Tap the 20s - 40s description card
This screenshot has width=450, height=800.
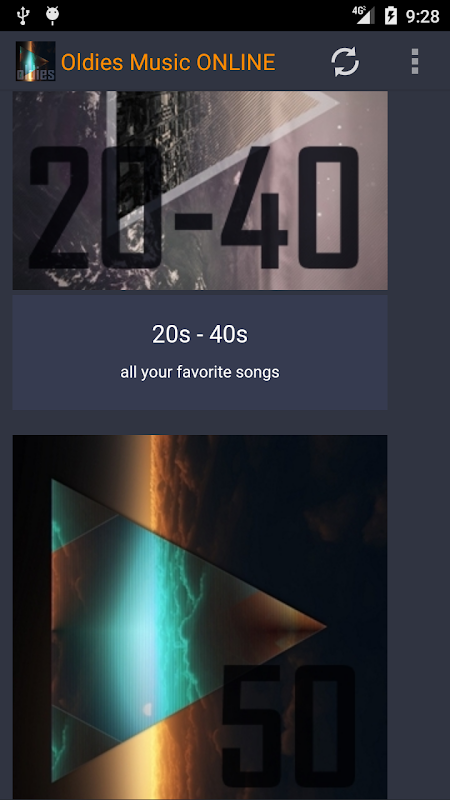(200, 352)
